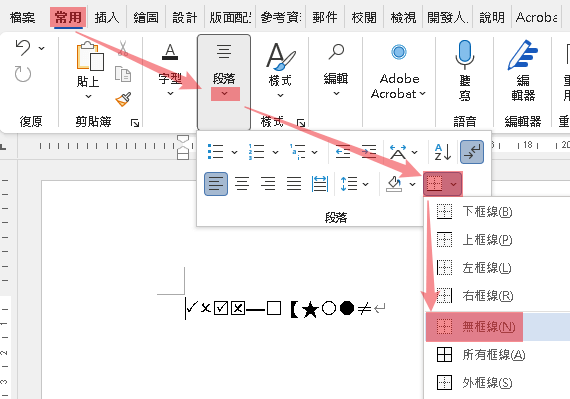The width and height of the screenshot is (570, 399).
Task: Open the 編輯 (Editing) search dropdown
Action: [x=336, y=69]
